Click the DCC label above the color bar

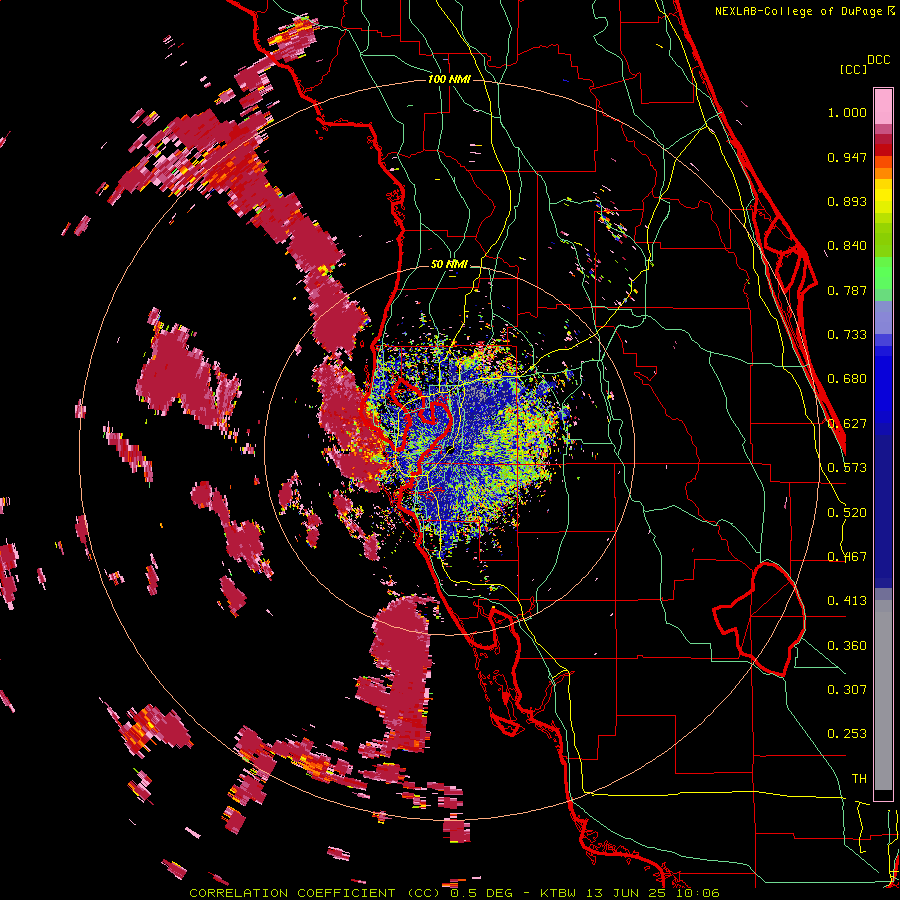click(878, 60)
